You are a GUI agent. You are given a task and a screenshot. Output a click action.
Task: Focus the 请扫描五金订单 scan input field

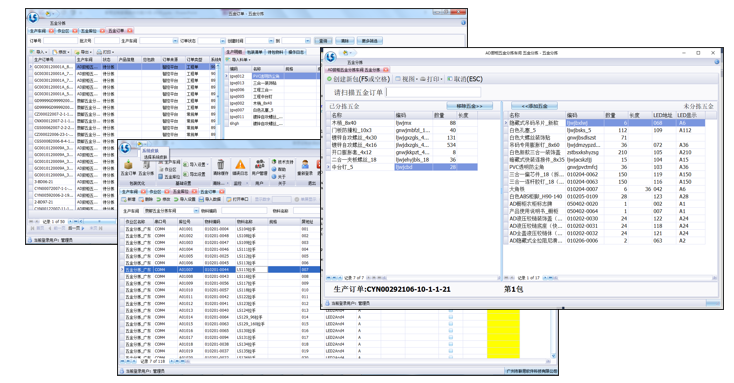click(x=433, y=92)
